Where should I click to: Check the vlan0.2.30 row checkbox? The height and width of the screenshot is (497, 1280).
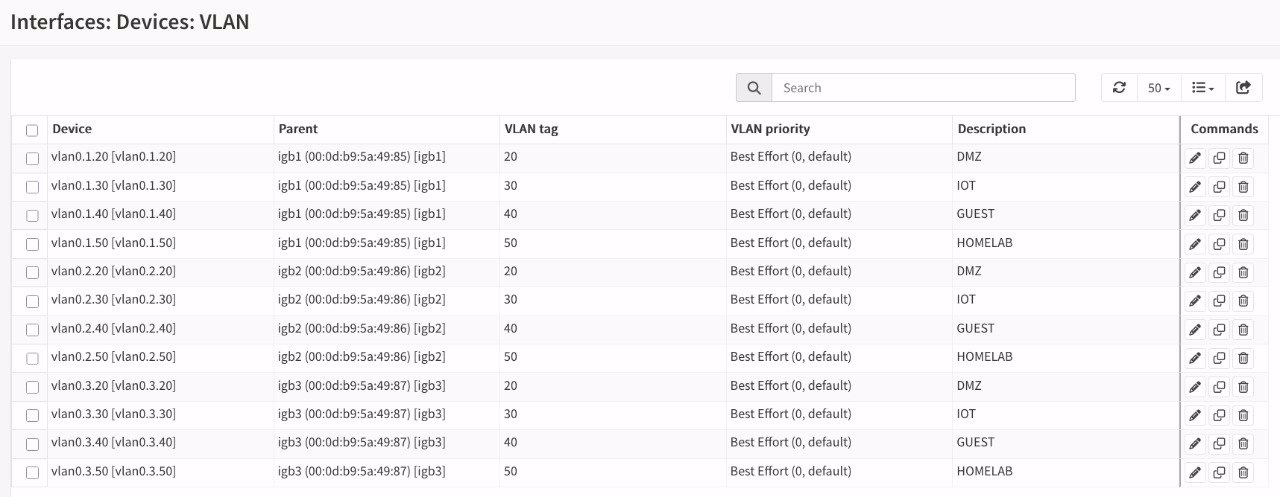click(x=32, y=301)
